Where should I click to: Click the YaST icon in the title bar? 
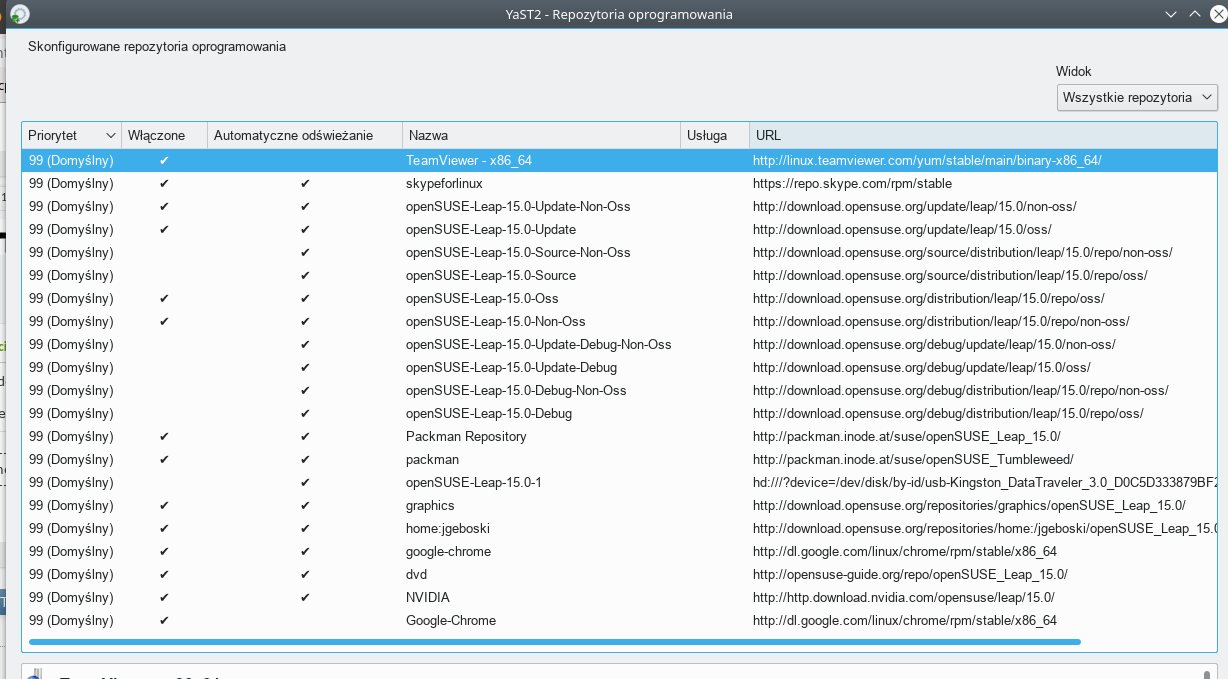click(x=19, y=14)
